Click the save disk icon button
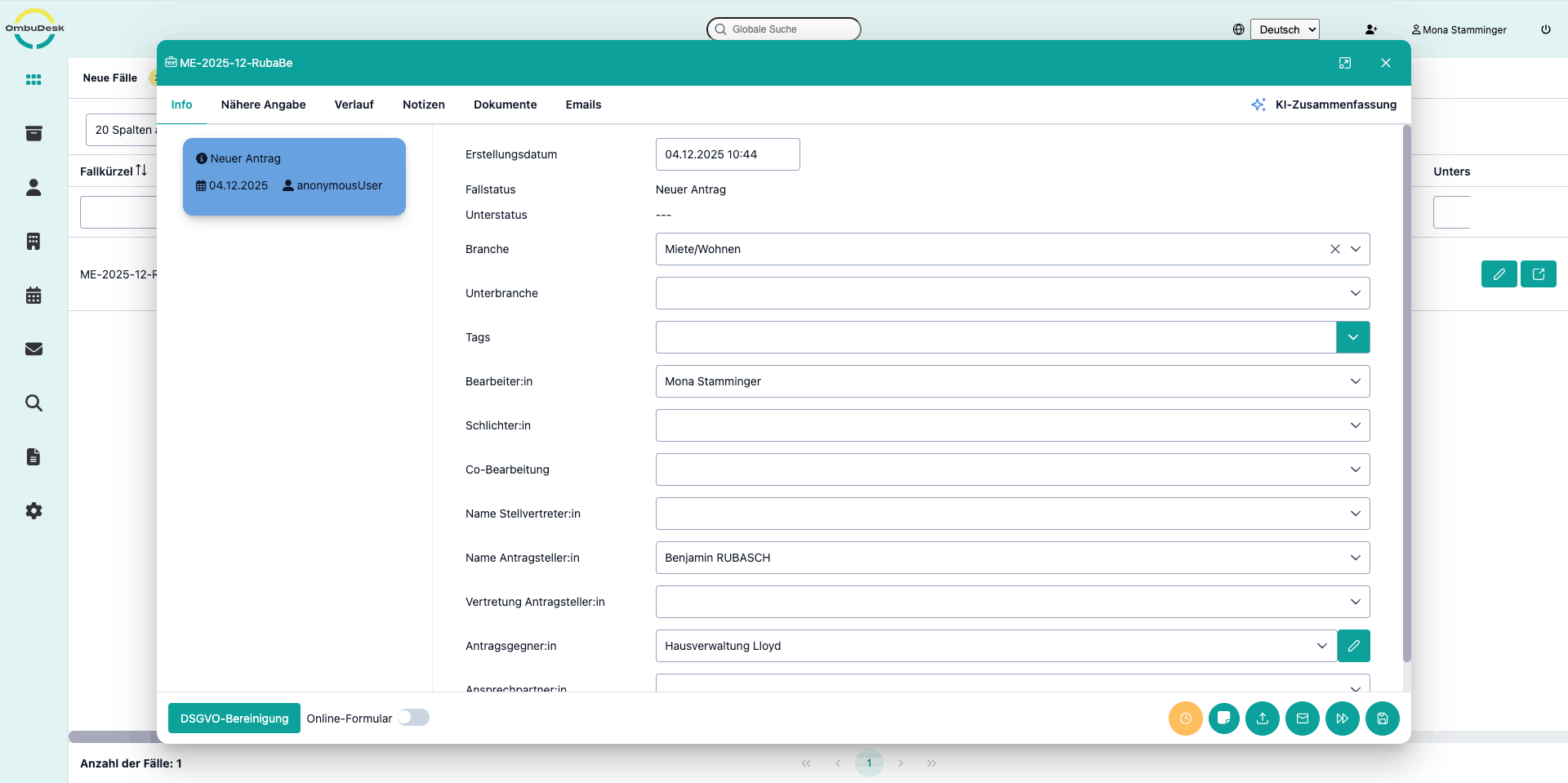The width and height of the screenshot is (1568, 783). click(1382, 718)
